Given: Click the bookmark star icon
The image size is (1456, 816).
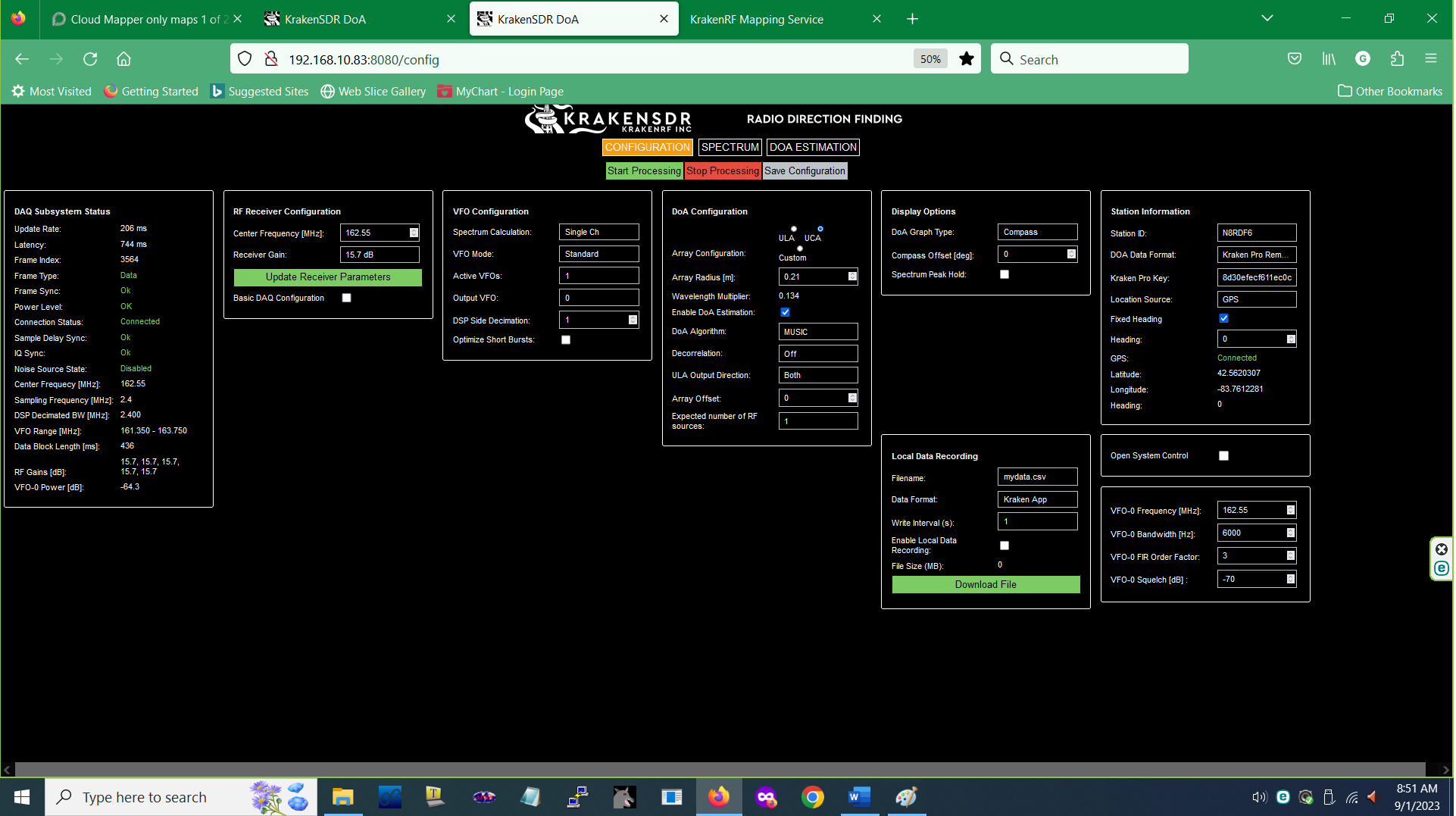Looking at the screenshot, I should tap(967, 59).
